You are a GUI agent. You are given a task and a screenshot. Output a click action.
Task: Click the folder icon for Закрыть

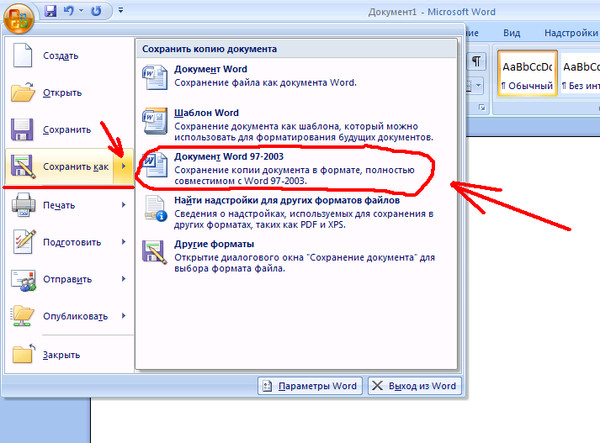coord(23,353)
